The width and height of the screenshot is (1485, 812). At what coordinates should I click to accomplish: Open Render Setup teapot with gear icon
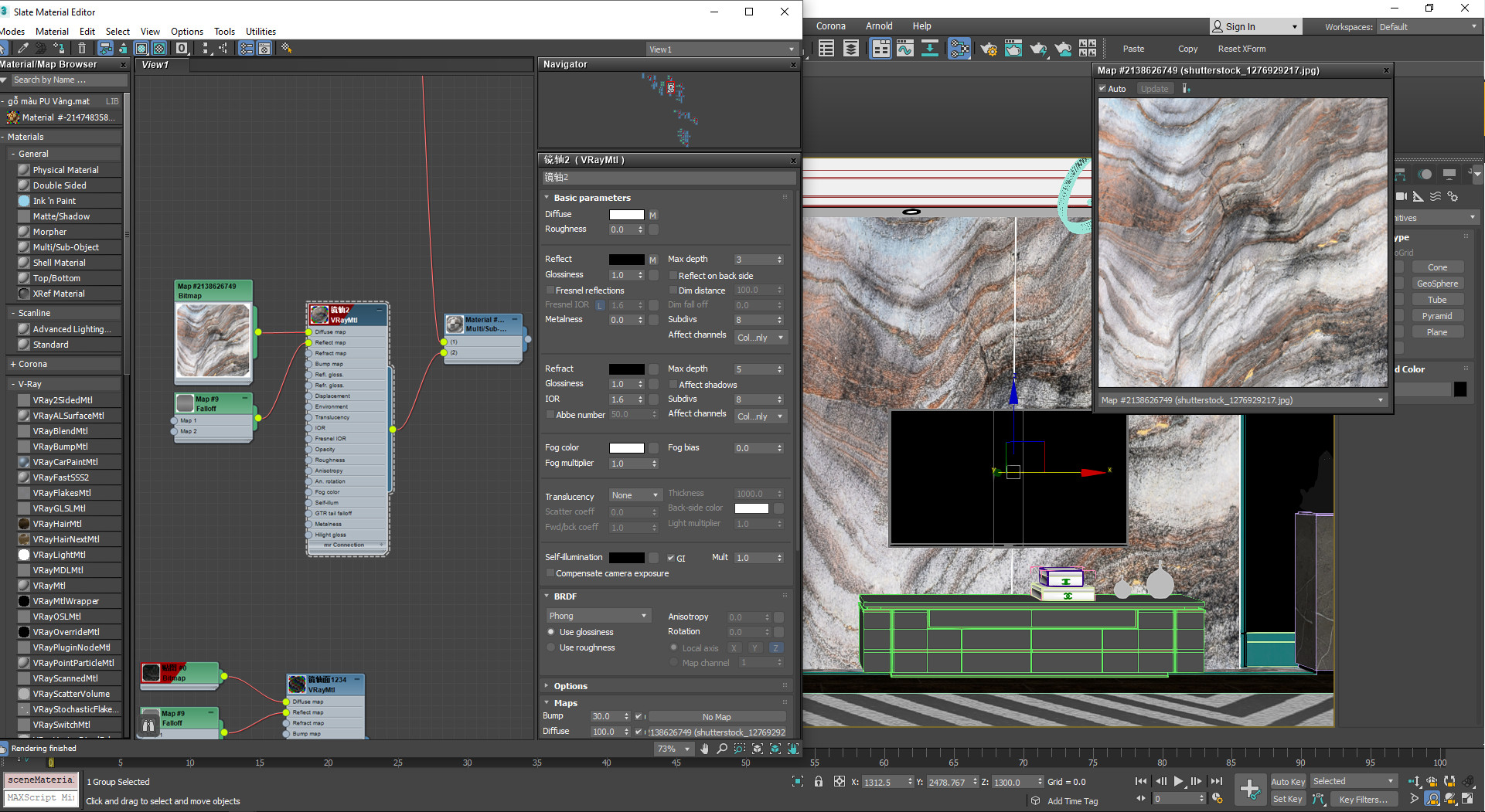(988, 49)
